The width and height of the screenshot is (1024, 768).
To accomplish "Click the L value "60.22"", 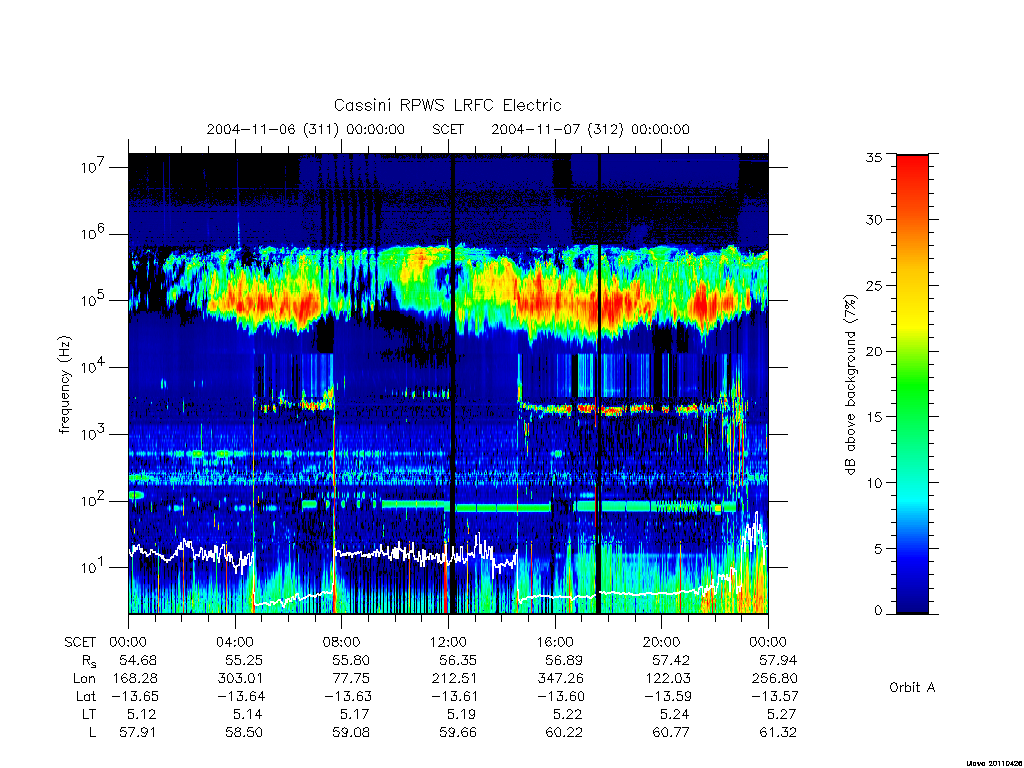I will tap(564, 733).
